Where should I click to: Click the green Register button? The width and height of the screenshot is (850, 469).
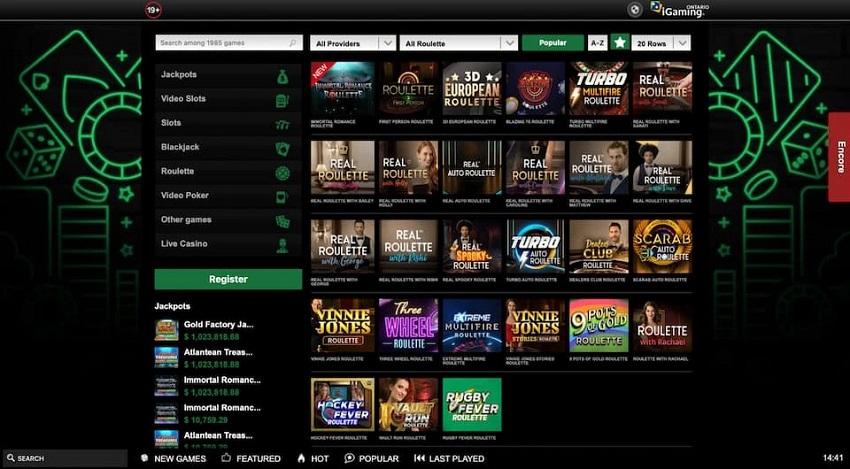point(228,279)
